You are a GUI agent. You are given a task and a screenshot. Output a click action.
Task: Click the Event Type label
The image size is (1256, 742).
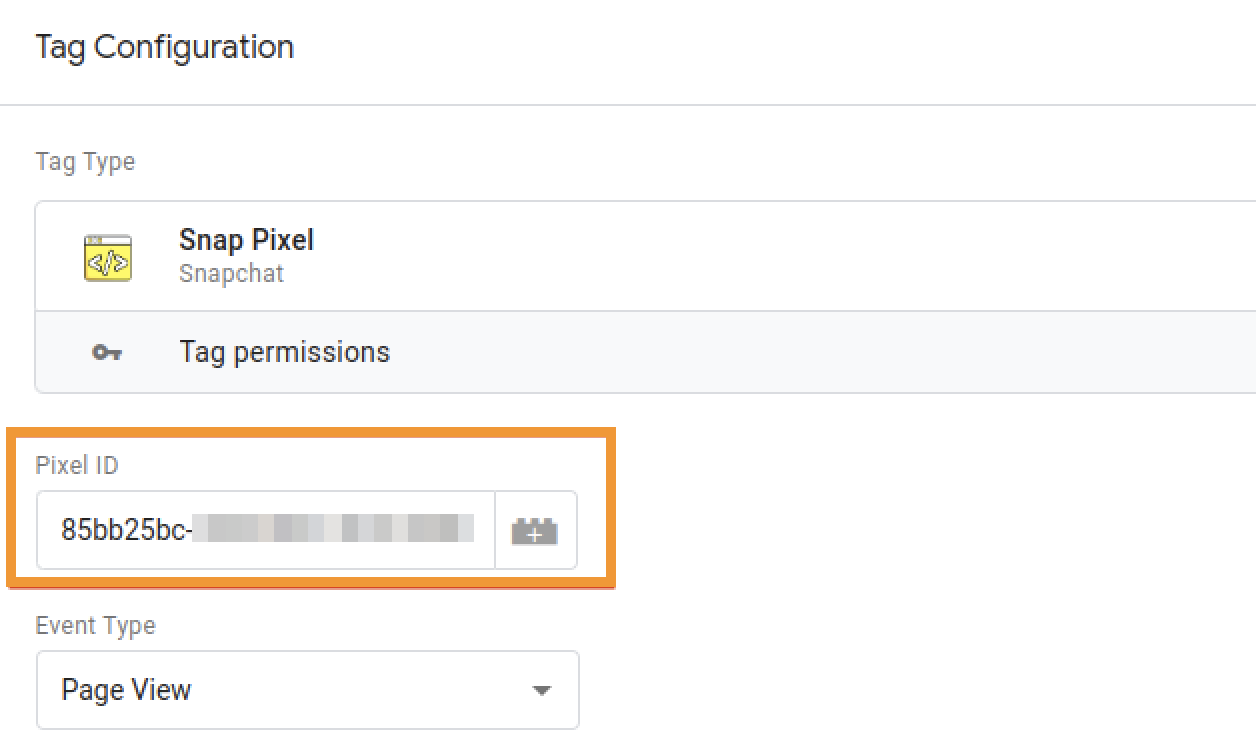[x=95, y=626]
